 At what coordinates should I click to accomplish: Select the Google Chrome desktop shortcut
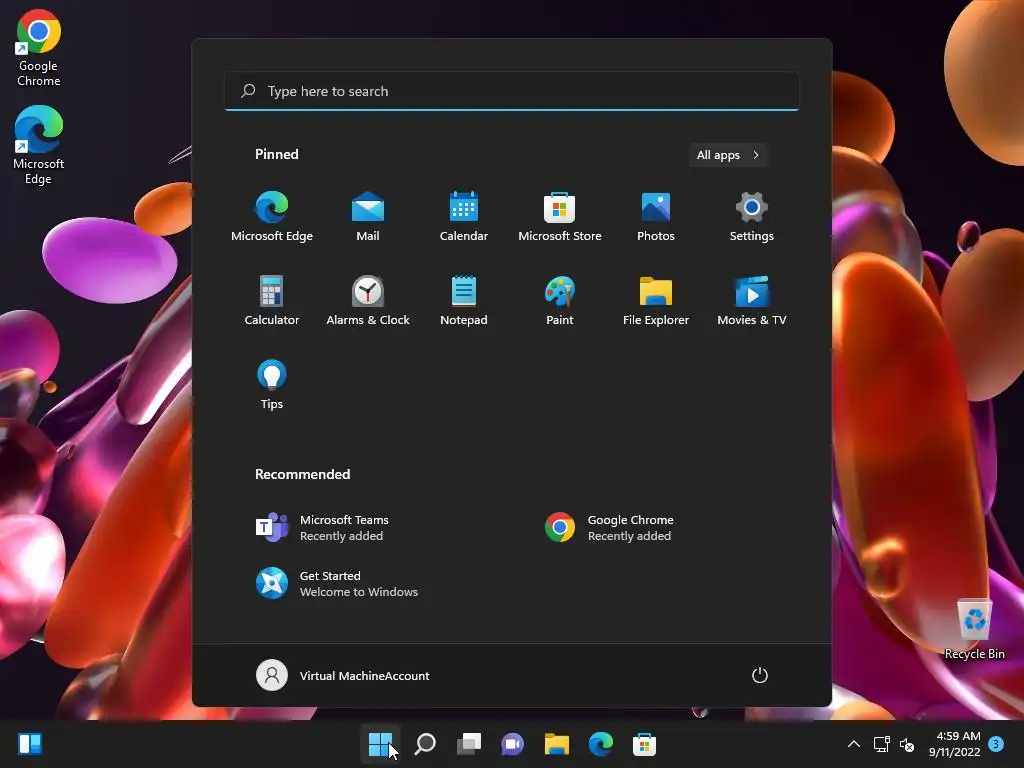(x=39, y=48)
